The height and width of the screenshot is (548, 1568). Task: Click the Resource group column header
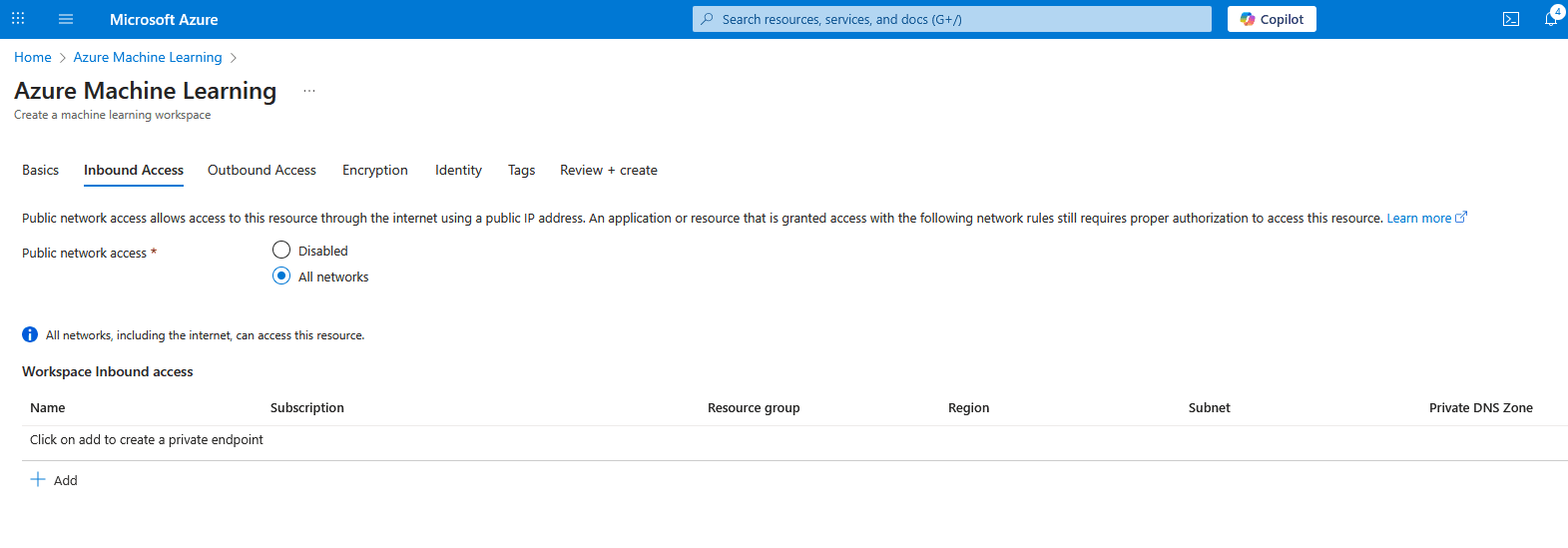pyautogui.click(x=754, y=407)
